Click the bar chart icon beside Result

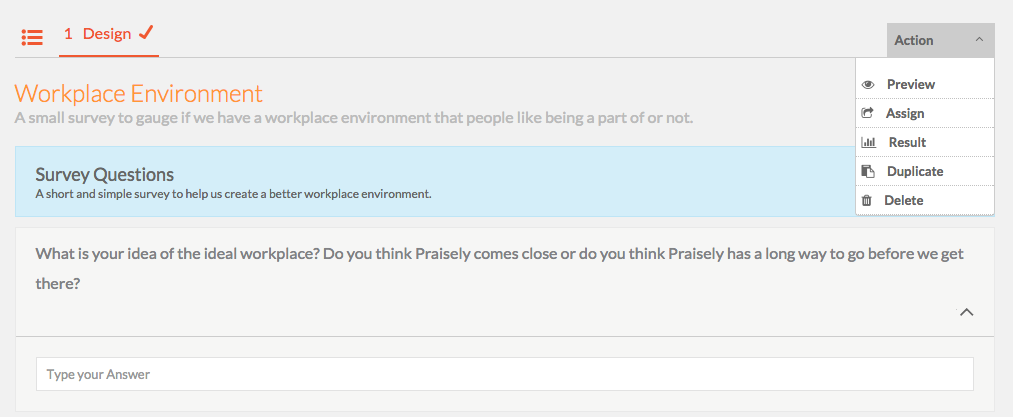click(x=869, y=142)
